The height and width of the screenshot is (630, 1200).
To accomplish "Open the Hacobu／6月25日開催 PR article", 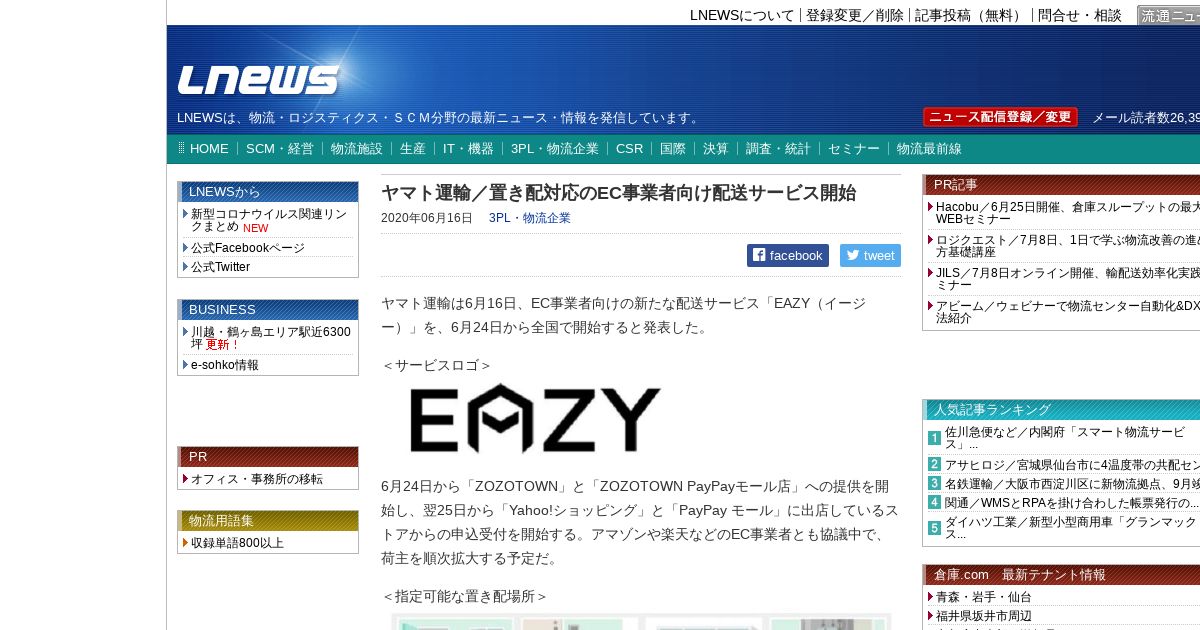I will pyautogui.click(x=1067, y=212).
